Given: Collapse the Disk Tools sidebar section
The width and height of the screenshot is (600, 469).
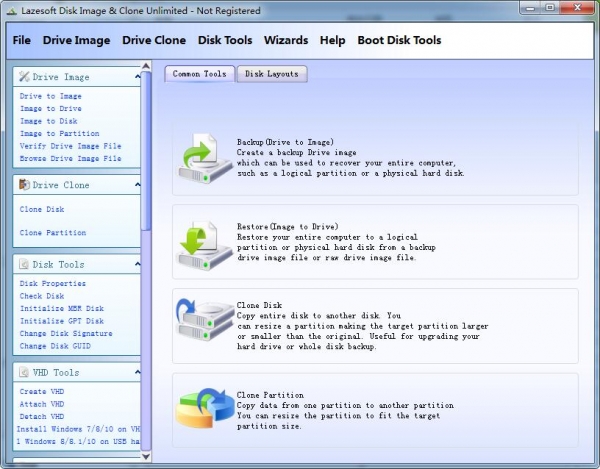Looking at the screenshot, I should click(132, 265).
